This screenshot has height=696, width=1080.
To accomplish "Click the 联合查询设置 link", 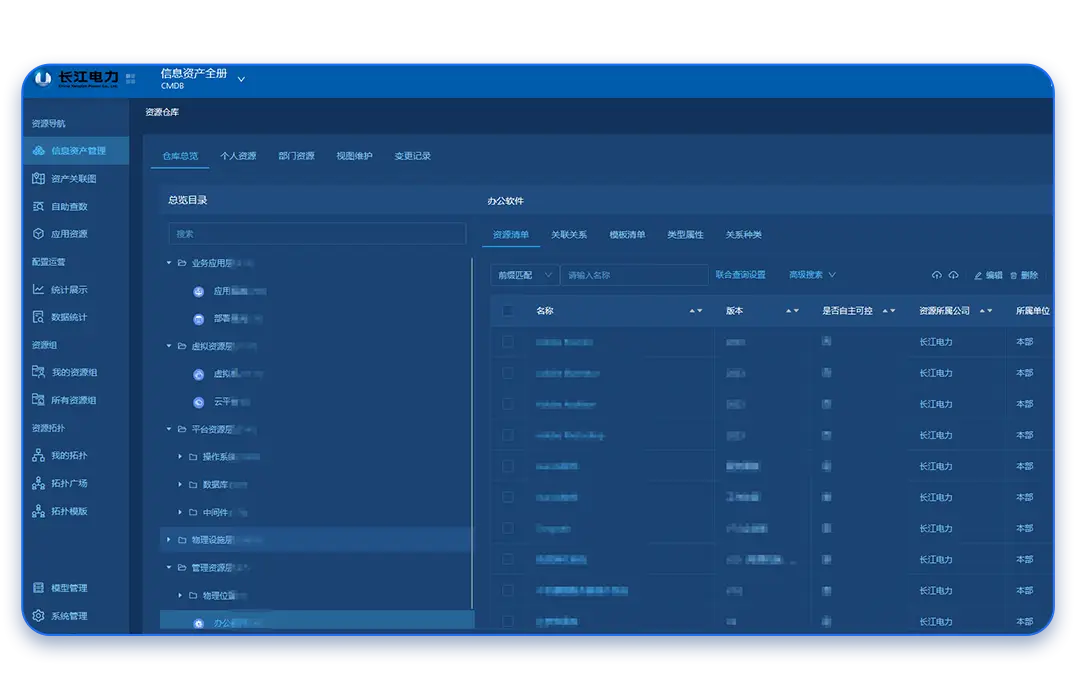I will [740, 275].
